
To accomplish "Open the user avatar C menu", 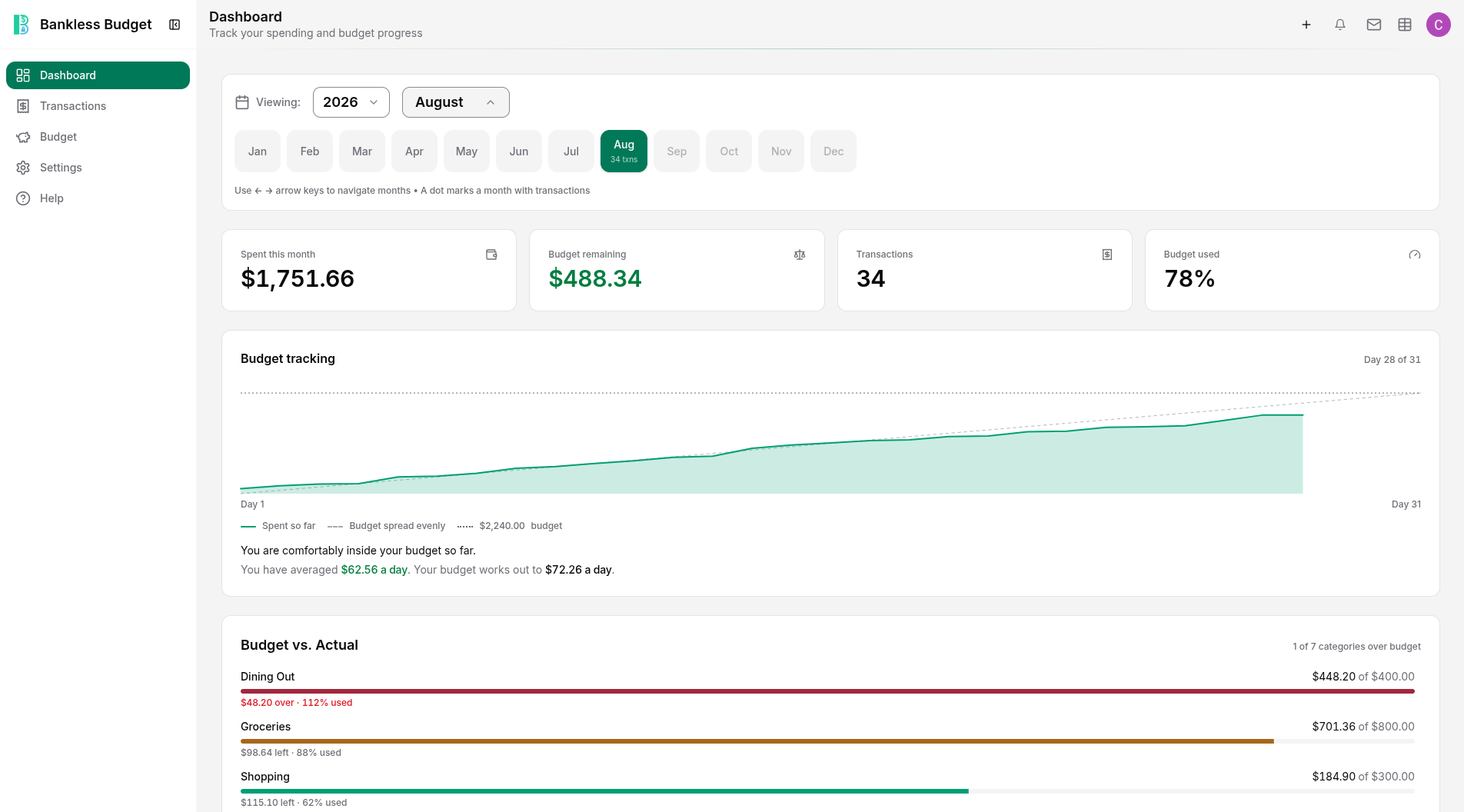I will [x=1439, y=25].
